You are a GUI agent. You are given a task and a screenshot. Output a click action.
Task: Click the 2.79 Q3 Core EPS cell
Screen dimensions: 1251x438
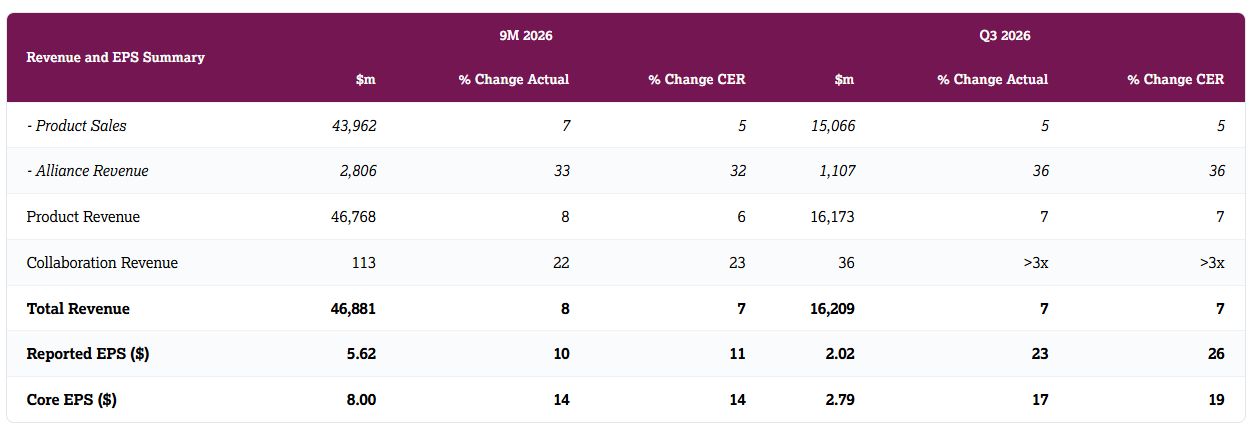[839, 400]
